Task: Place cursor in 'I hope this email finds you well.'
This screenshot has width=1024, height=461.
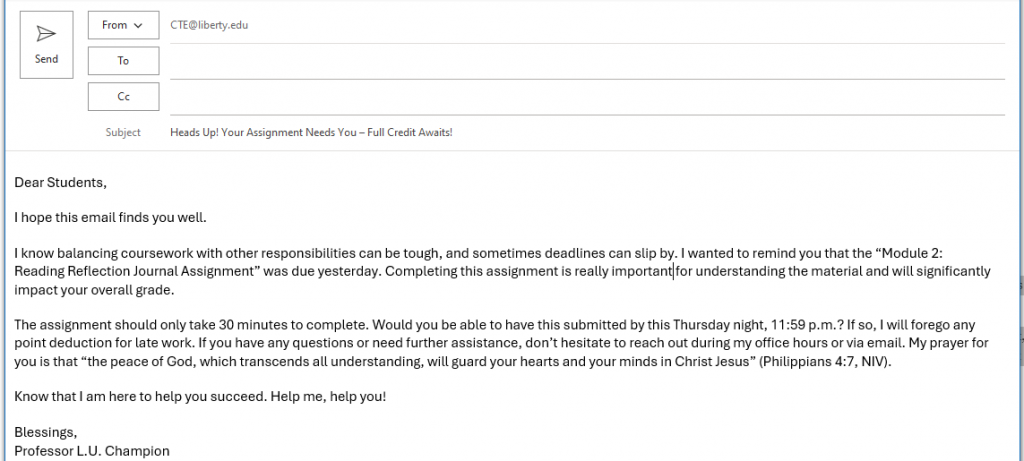Action: [110, 218]
